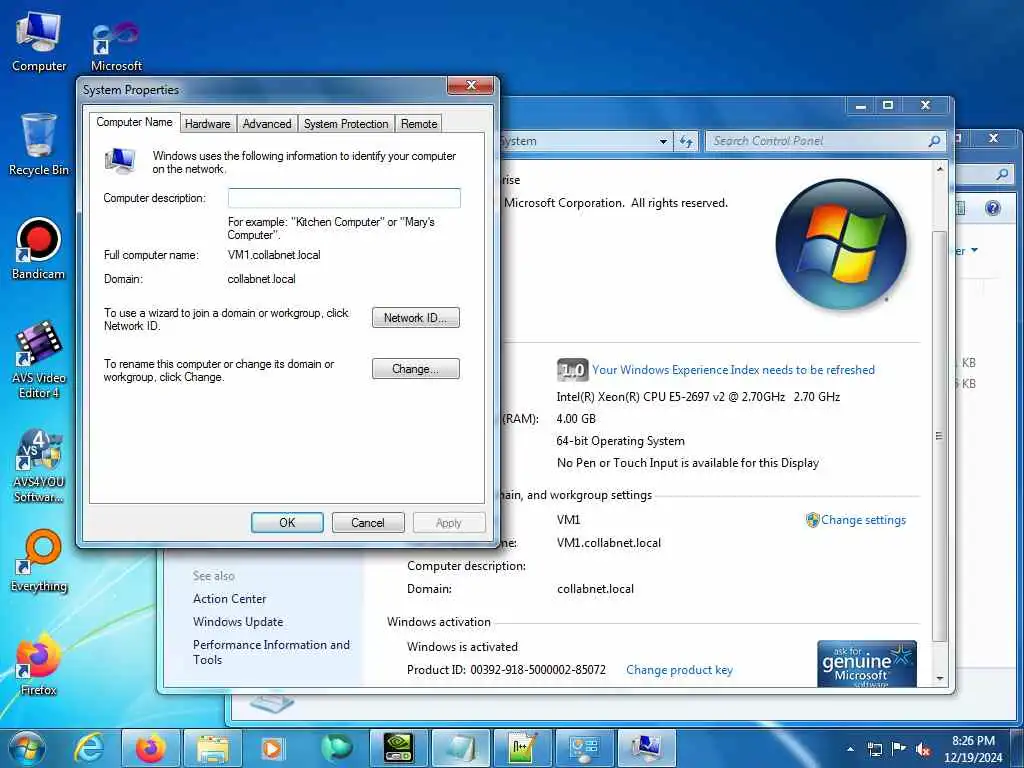Open the Notepad taskbar item
Screen dimensions: 1024x768
pyautogui.click(x=460, y=748)
